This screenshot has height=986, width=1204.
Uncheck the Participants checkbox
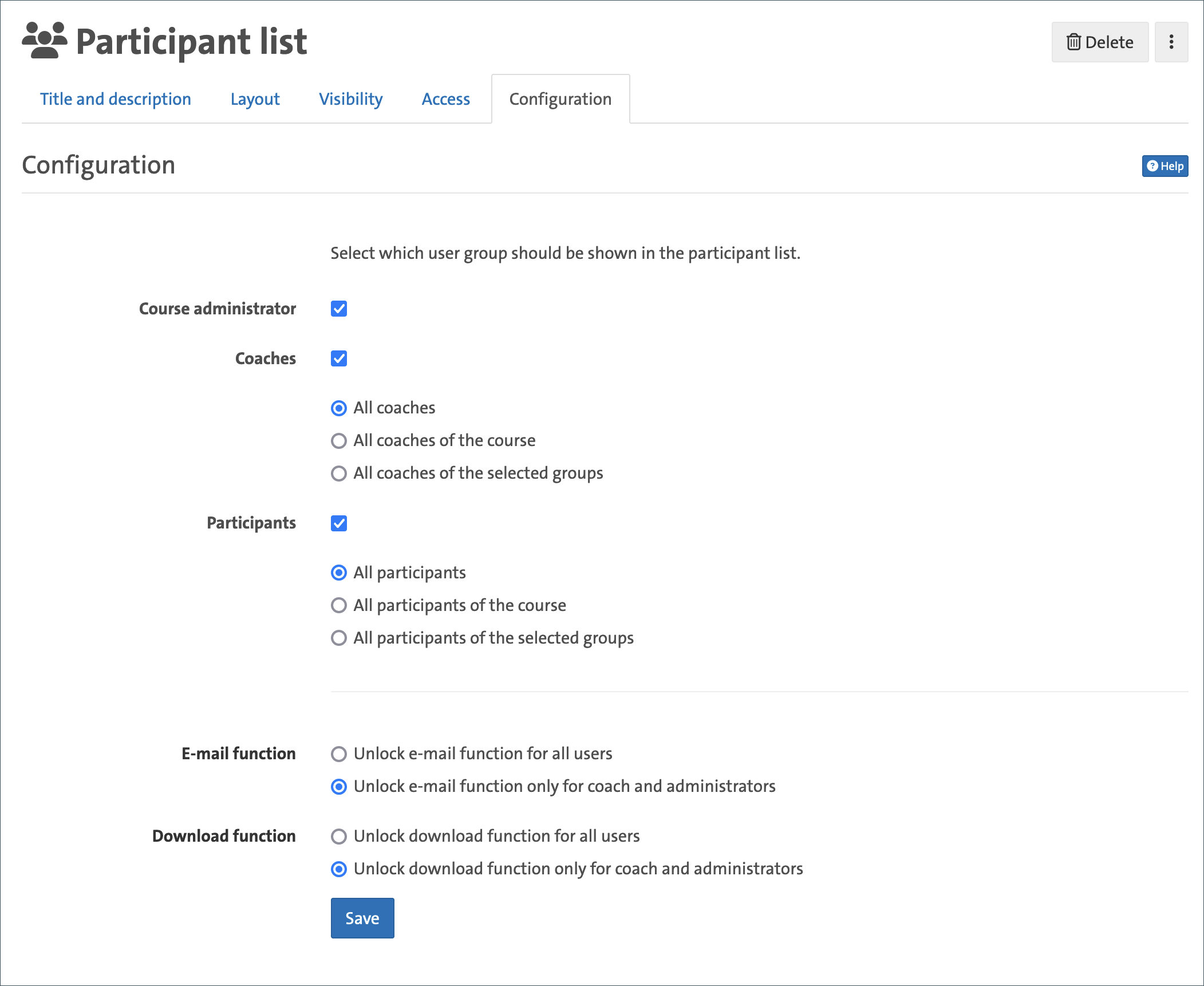click(x=338, y=523)
